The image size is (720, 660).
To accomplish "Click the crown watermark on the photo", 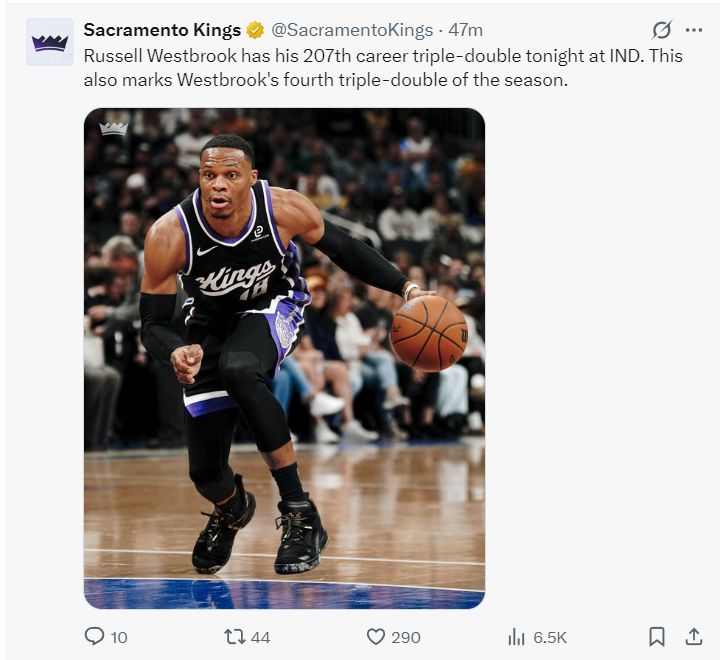I will point(114,128).
